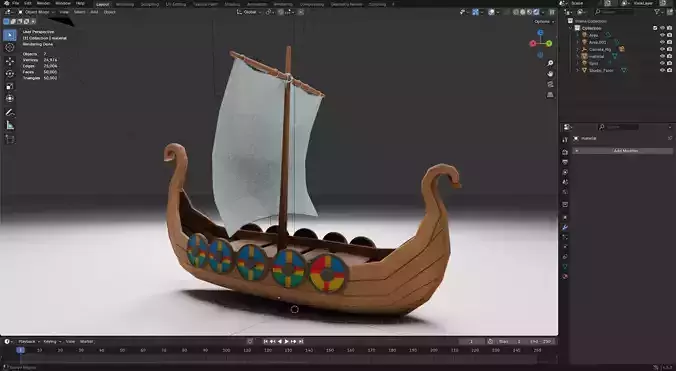Jump to the timeline end frame button
Image resolution: width=676 pixels, height=371 pixels.
(301, 341)
